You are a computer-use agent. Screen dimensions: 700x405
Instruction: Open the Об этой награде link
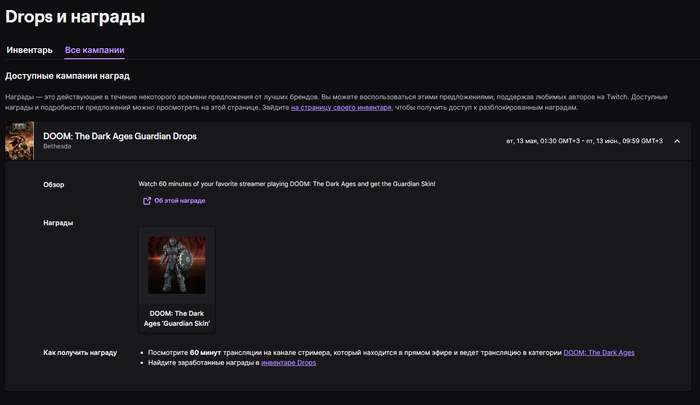pos(179,201)
